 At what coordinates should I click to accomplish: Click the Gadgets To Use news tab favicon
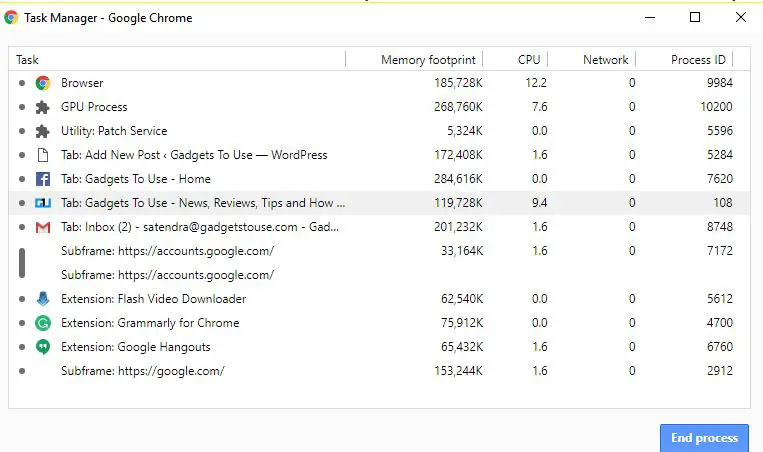(x=43, y=203)
